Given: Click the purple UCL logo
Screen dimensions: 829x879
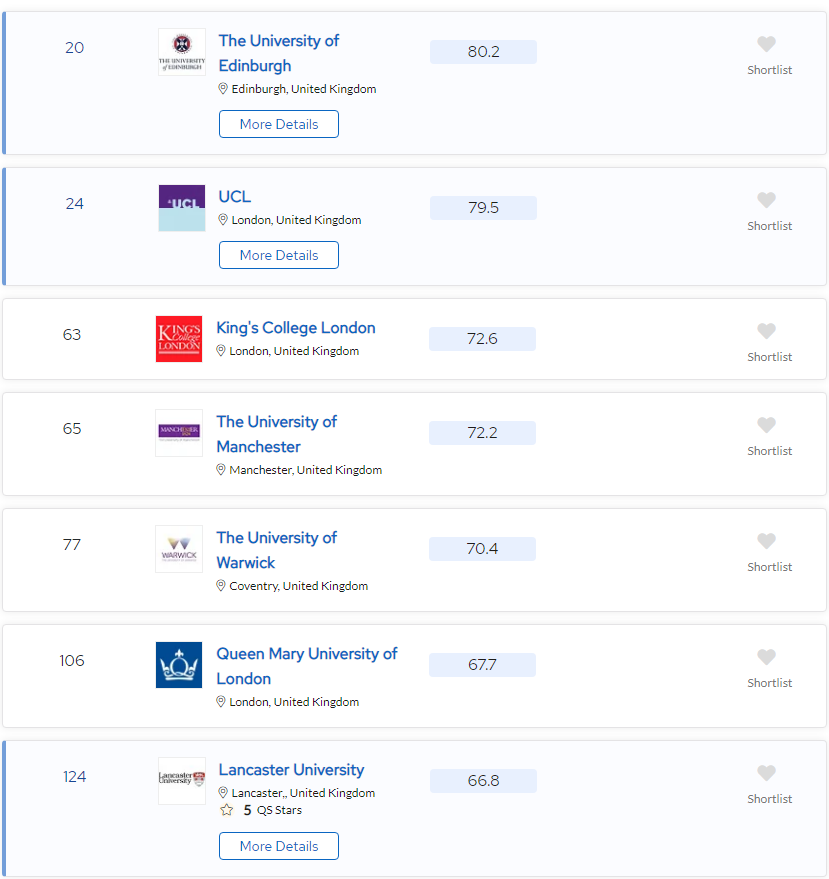Looking at the screenshot, I should click(x=181, y=208).
